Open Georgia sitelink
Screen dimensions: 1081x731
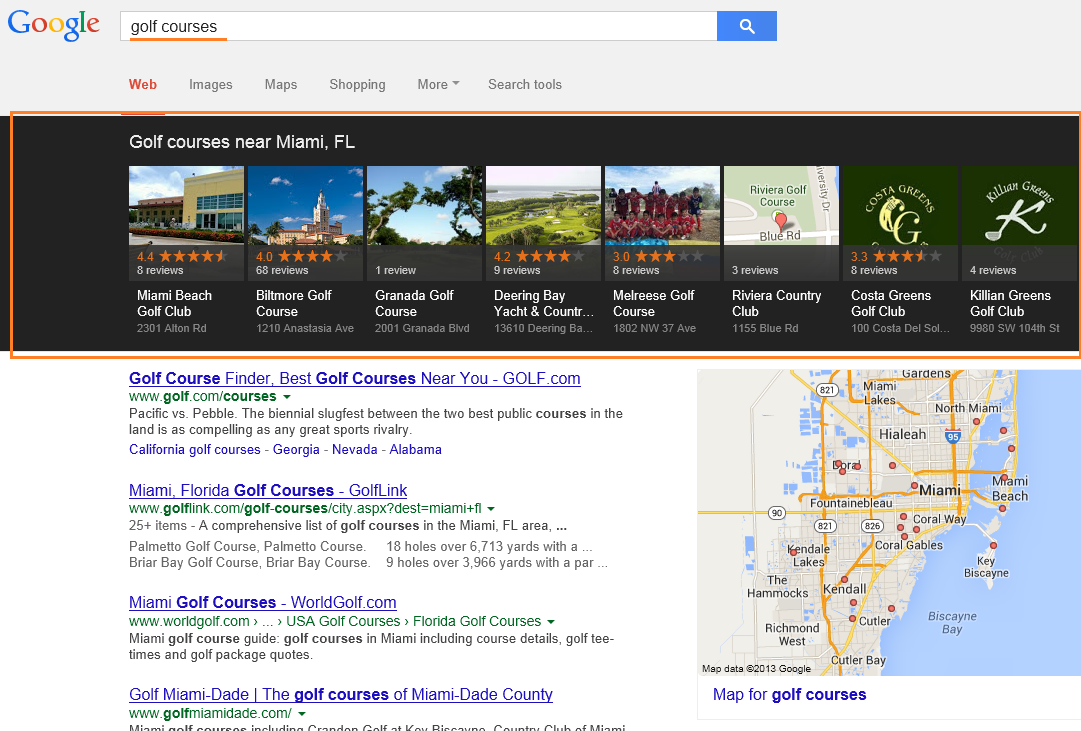(296, 450)
